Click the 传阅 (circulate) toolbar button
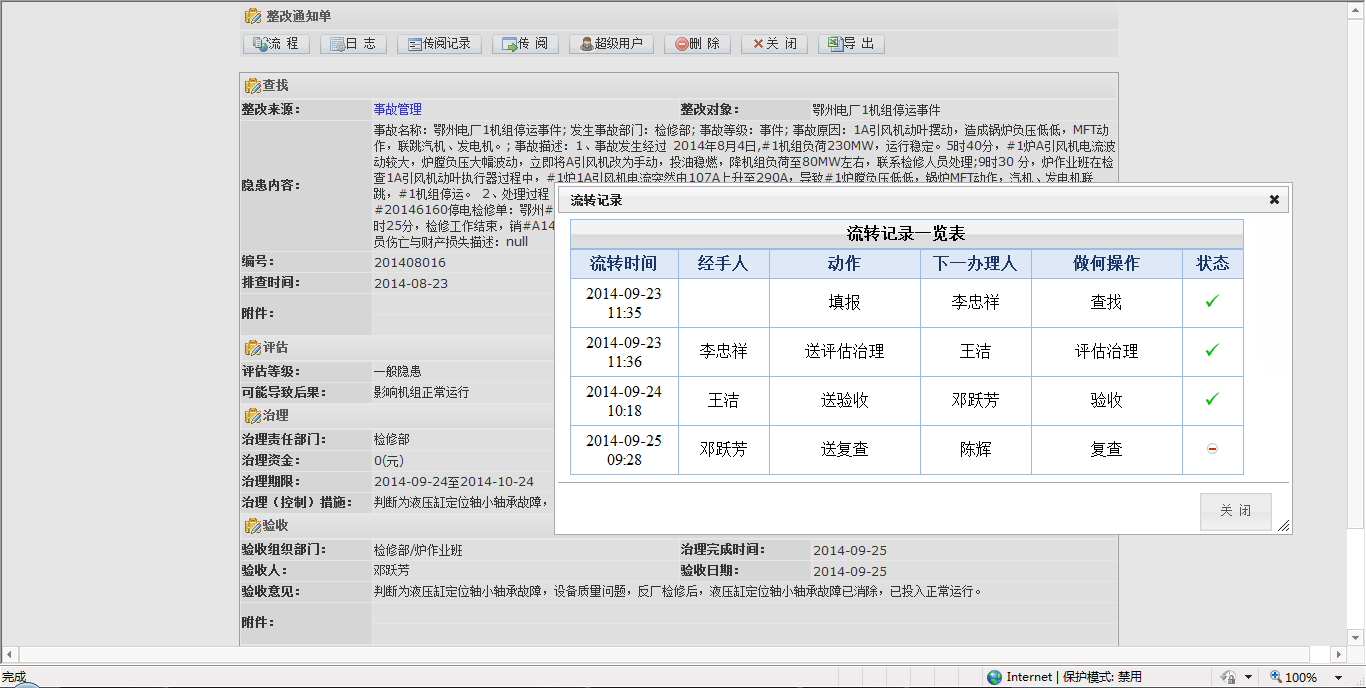Image resolution: width=1366 pixels, height=688 pixels. [525, 44]
